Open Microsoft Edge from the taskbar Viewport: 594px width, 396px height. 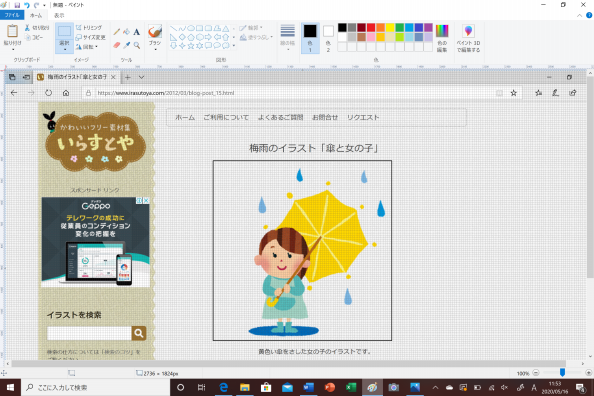224,387
